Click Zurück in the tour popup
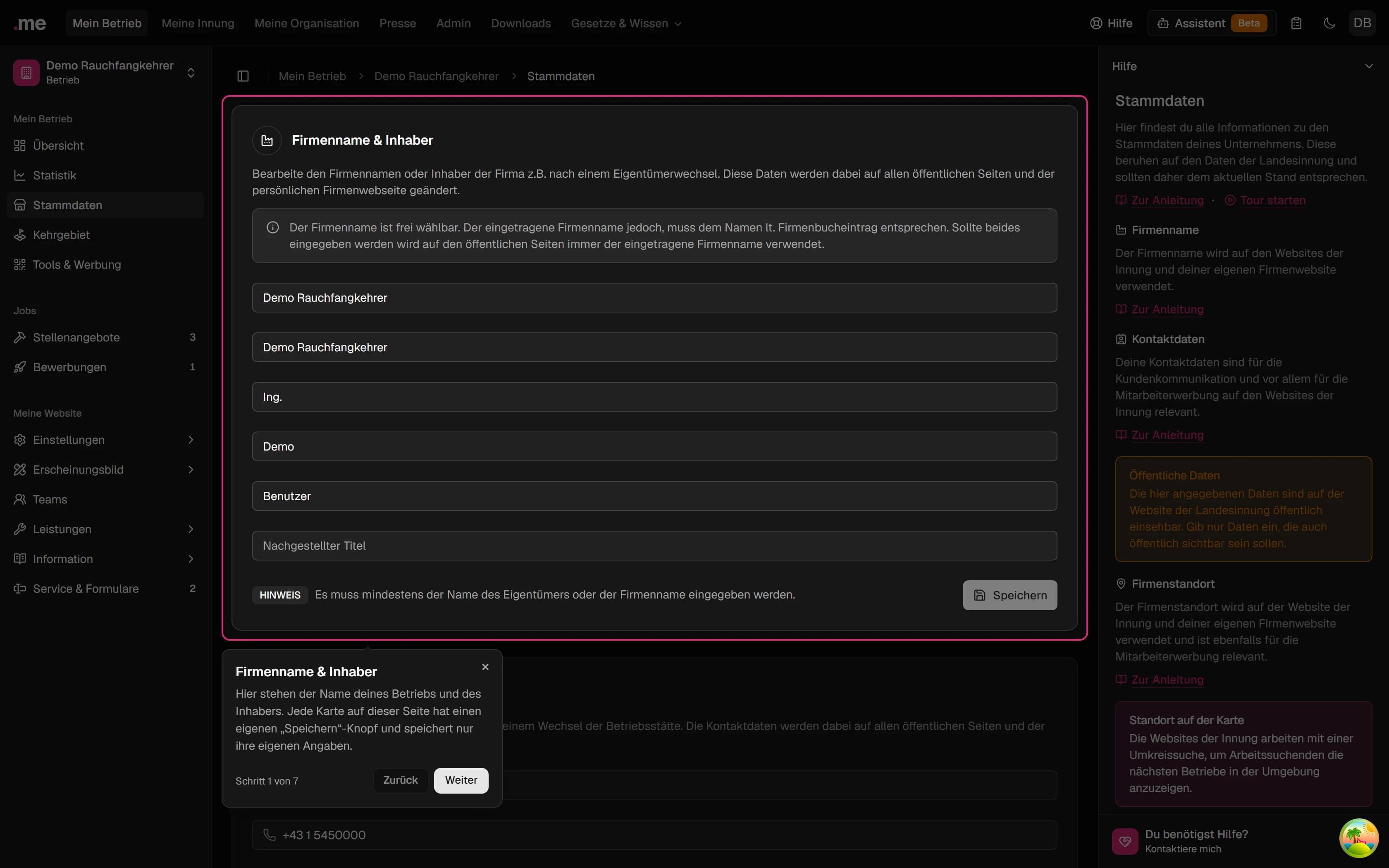 [x=400, y=780]
